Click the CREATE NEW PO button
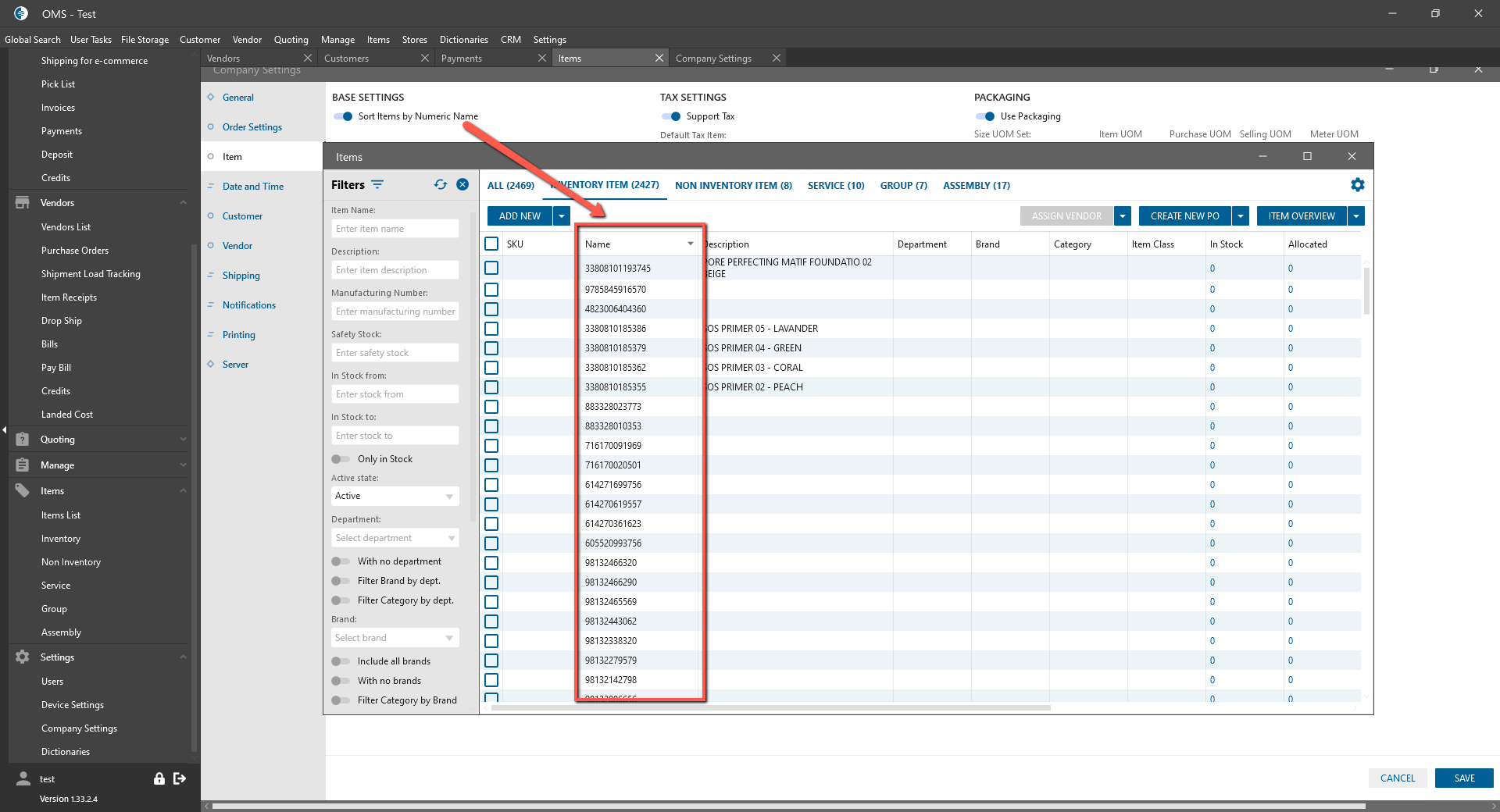Image resolution: width=1500 pixels, height=812 pixels. (x=1184, y=216)
